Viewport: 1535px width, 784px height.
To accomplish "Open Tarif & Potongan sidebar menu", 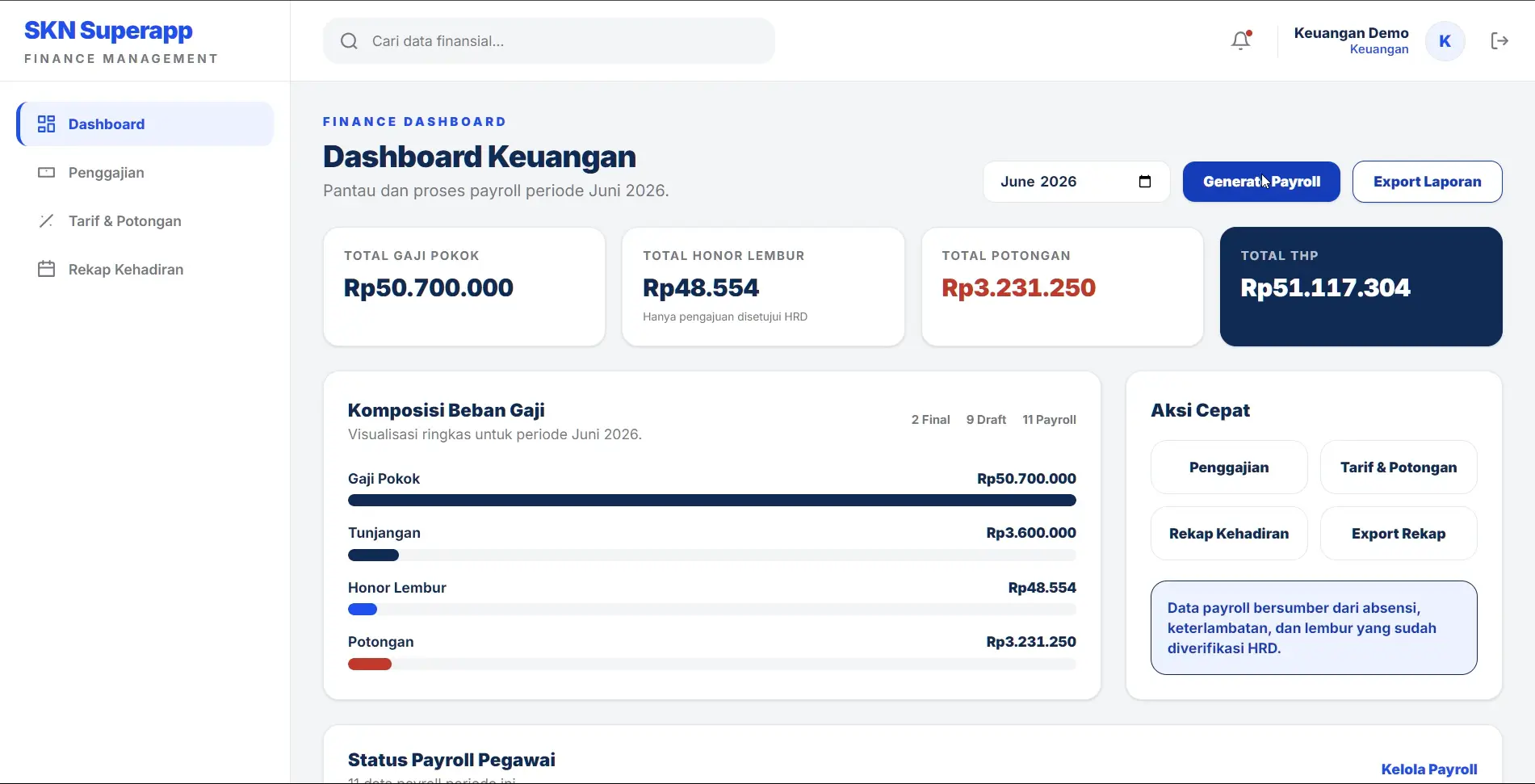I will (145, 220).
